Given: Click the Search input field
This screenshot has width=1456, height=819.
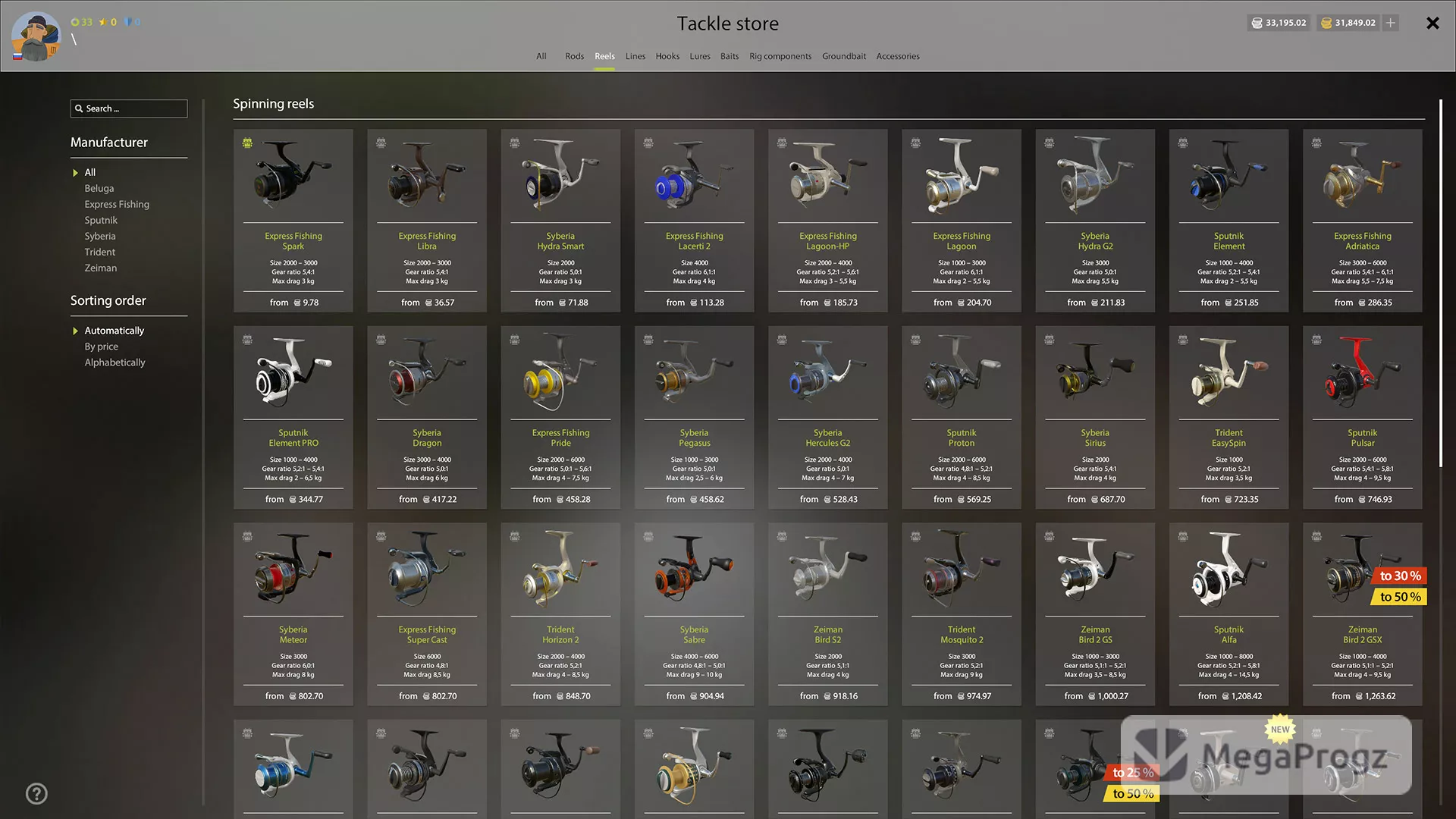Looking at the screenshot, I should pos(129,108).
